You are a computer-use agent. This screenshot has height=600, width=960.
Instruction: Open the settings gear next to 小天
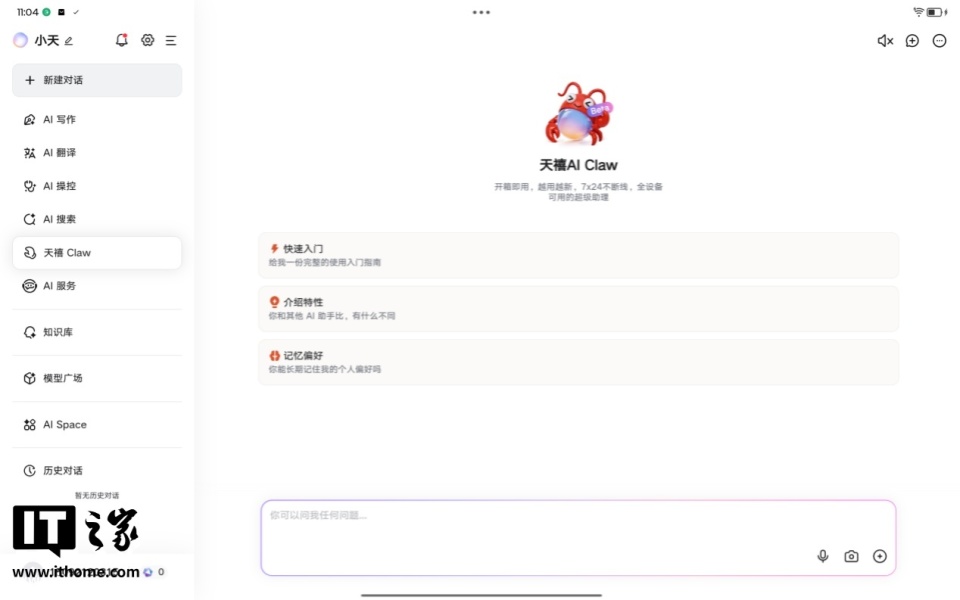tap(147, 40)
